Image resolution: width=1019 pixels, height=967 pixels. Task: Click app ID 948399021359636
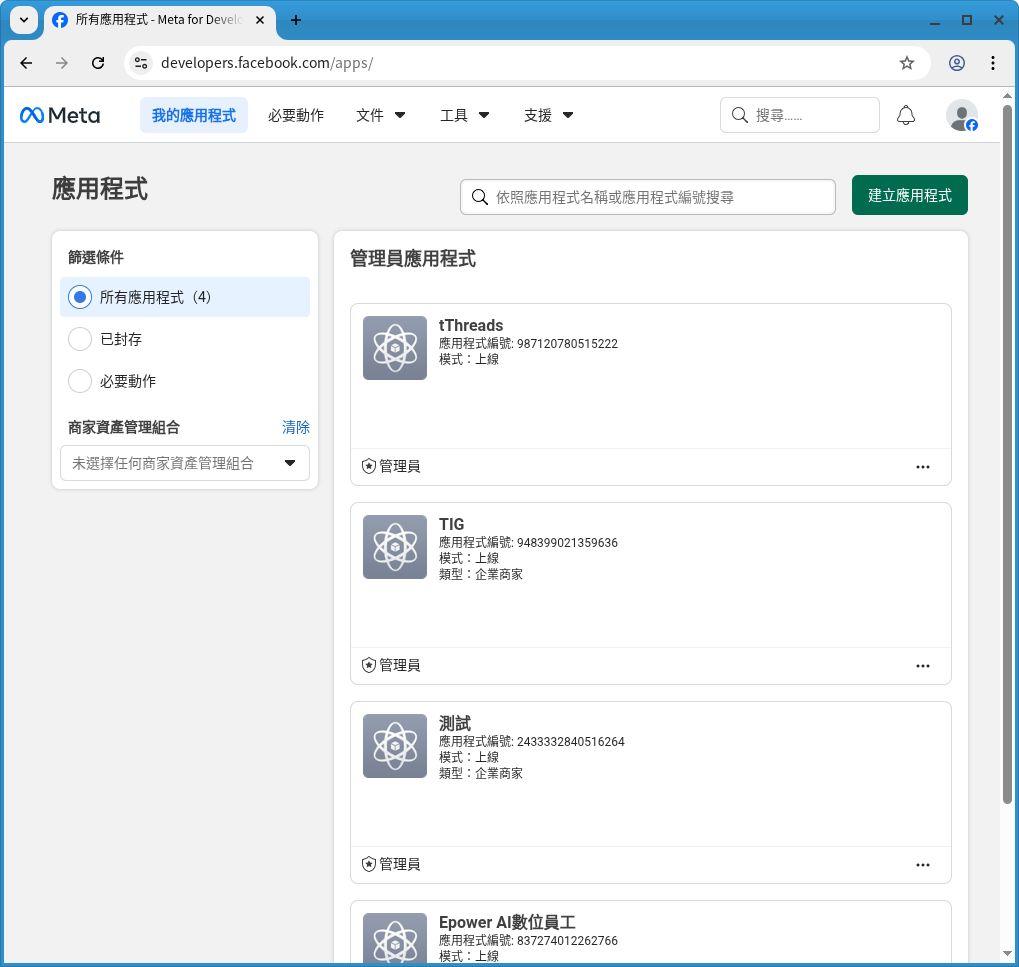click(567, 542)
